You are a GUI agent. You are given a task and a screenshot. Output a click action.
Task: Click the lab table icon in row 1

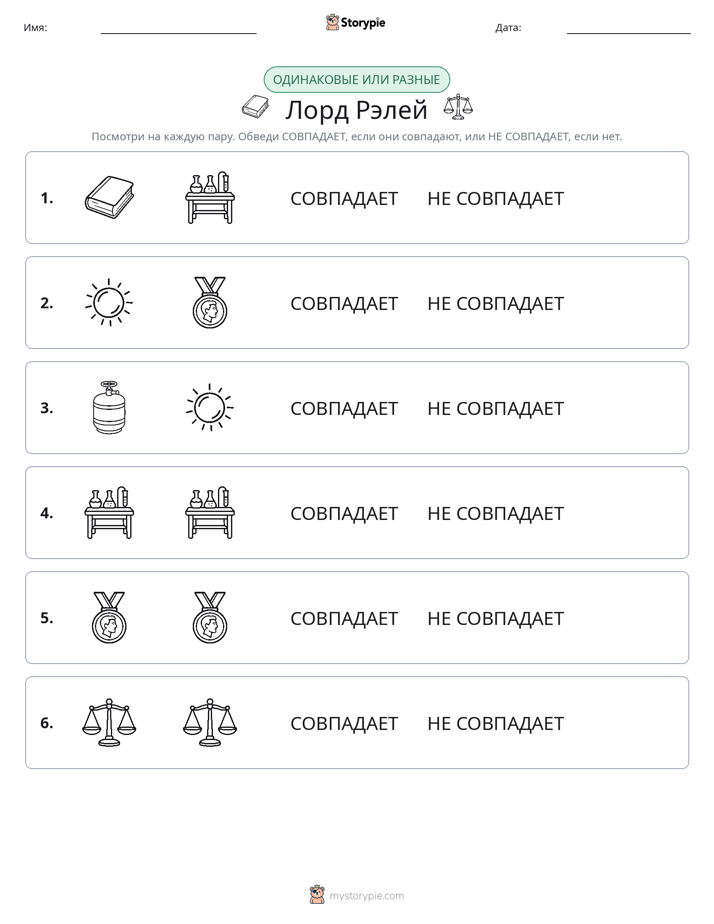pos(210,197)
